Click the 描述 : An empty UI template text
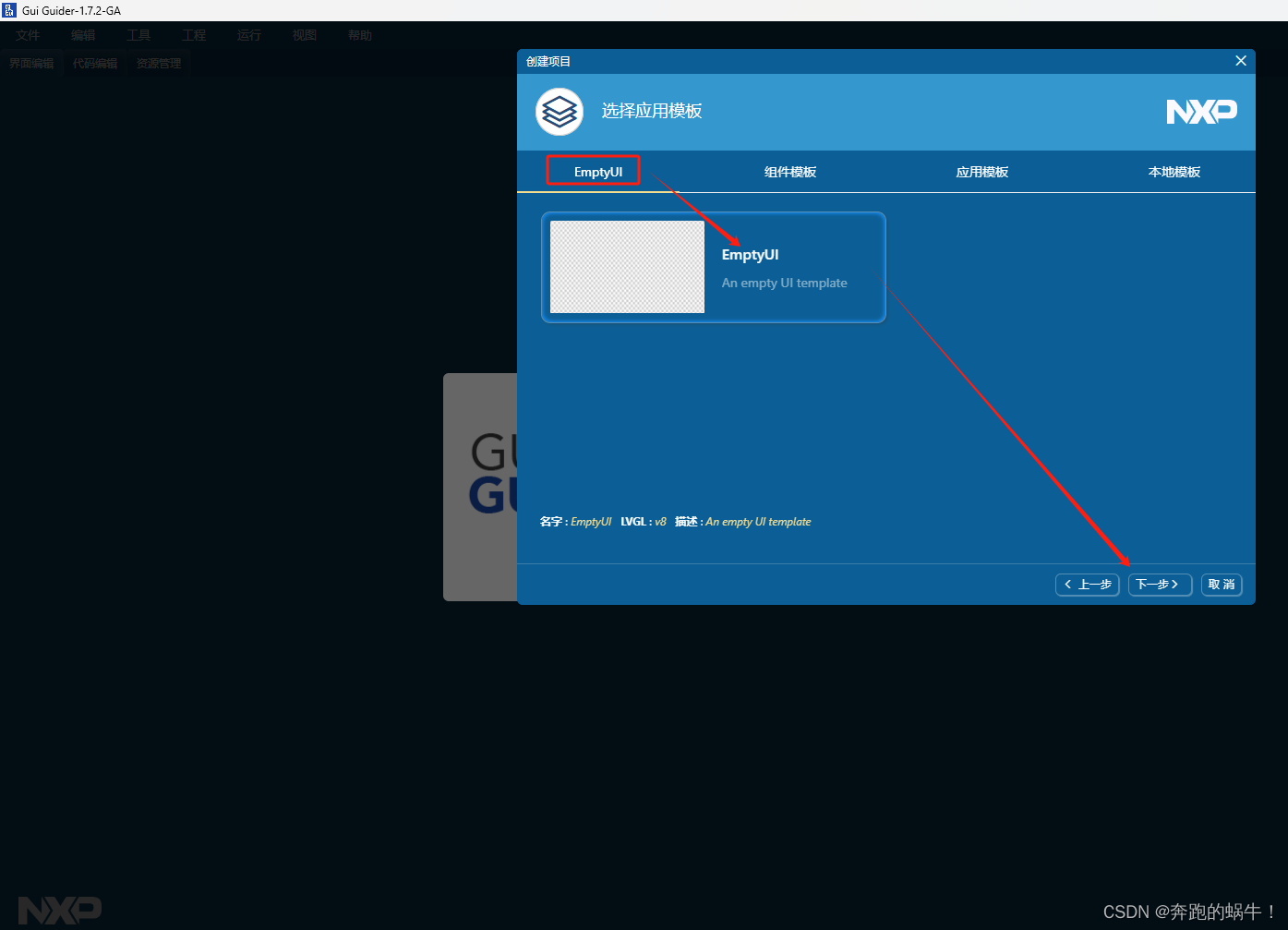 [x=743, y=522]
